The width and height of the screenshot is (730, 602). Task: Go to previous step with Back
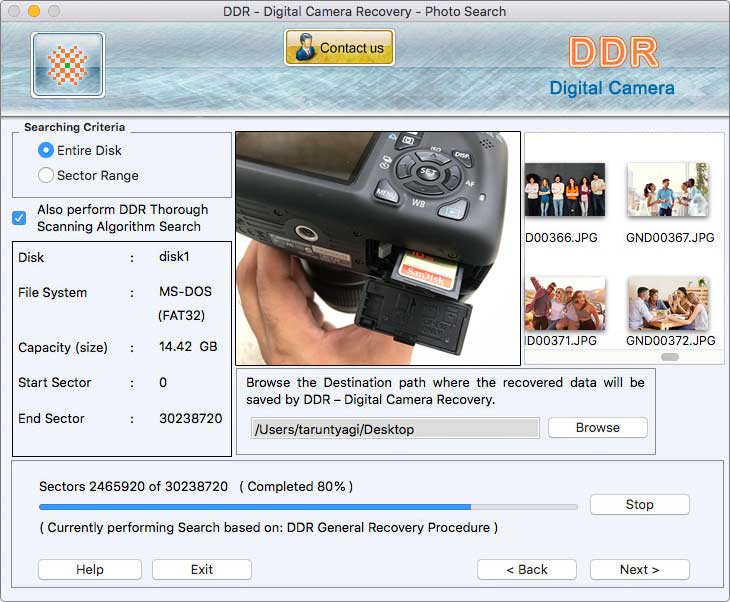pyautogui.click(x=527, y=569)
